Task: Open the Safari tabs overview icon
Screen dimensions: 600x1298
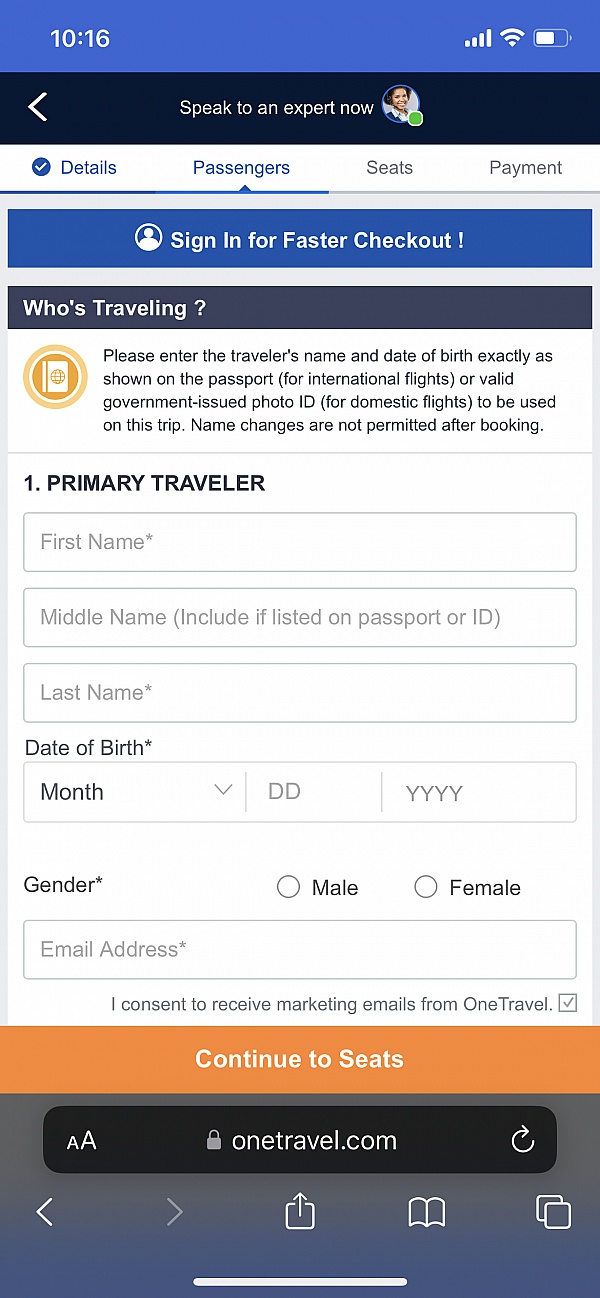Action: click(553, 1212)
